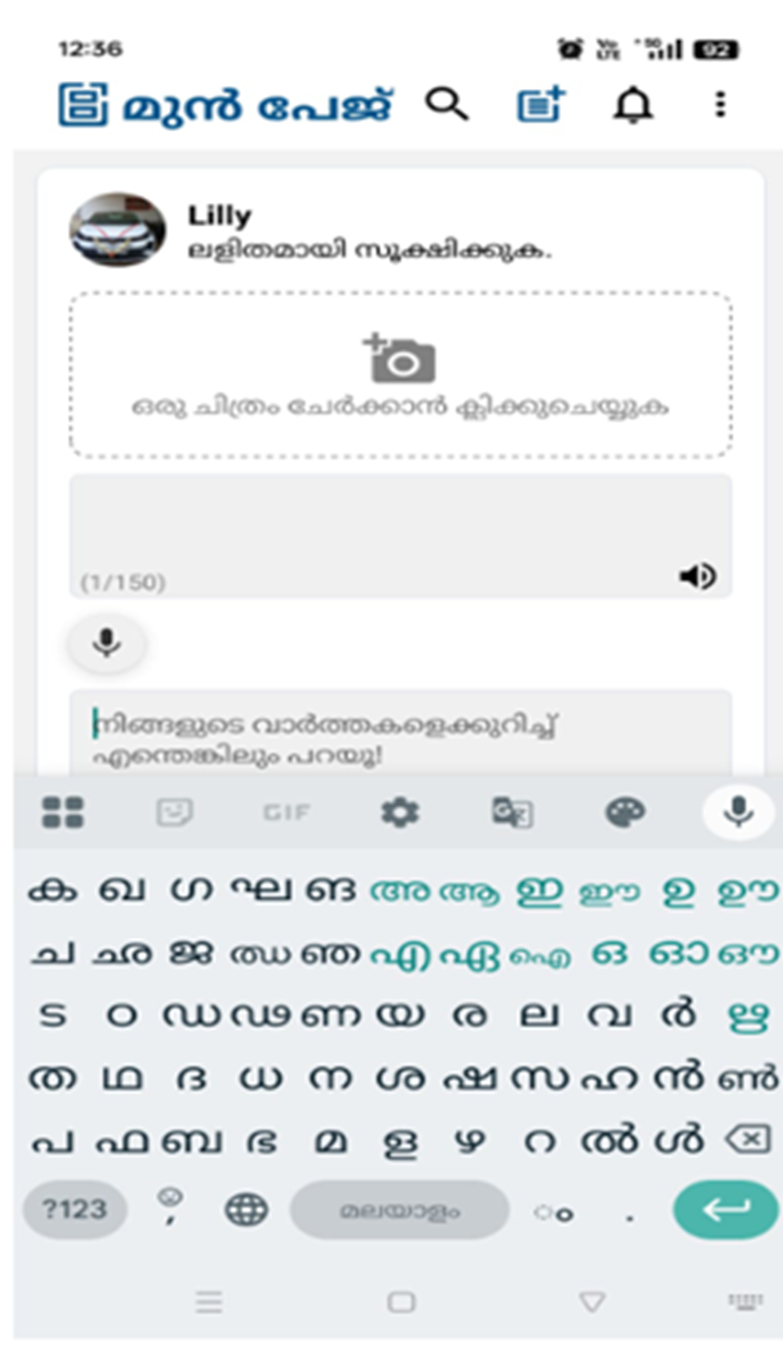Switch to ?123 symbols keyboard

pyautogui.click(x=75, y=1210)
